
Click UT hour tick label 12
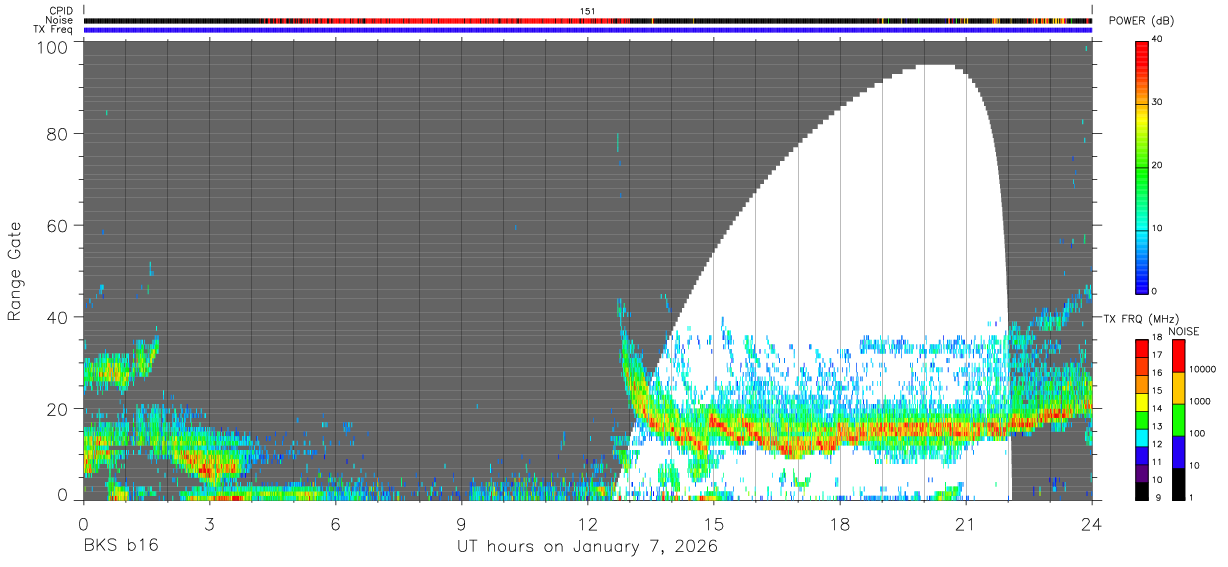588,524
